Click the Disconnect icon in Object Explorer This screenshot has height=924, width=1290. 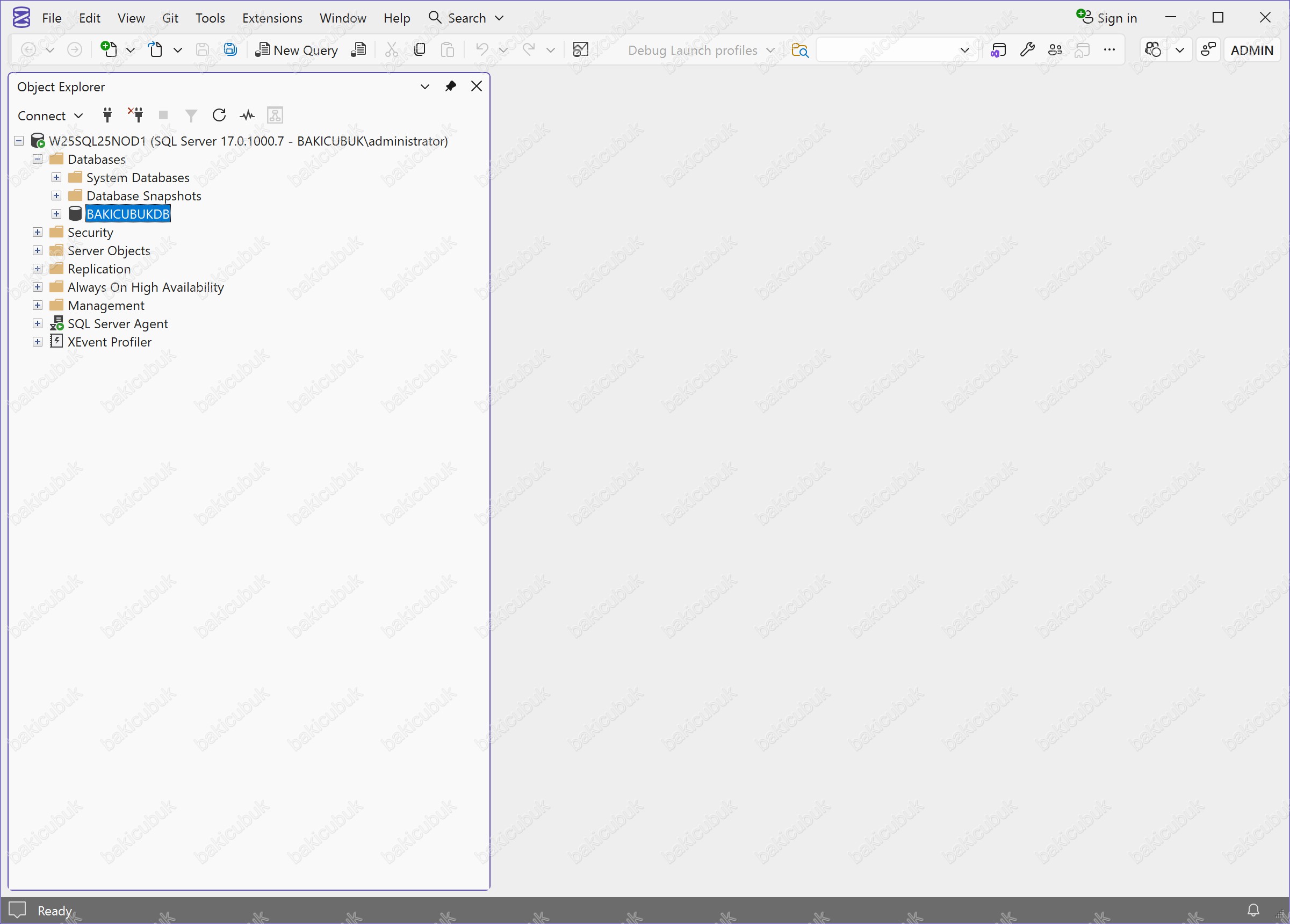coord(135,115)
